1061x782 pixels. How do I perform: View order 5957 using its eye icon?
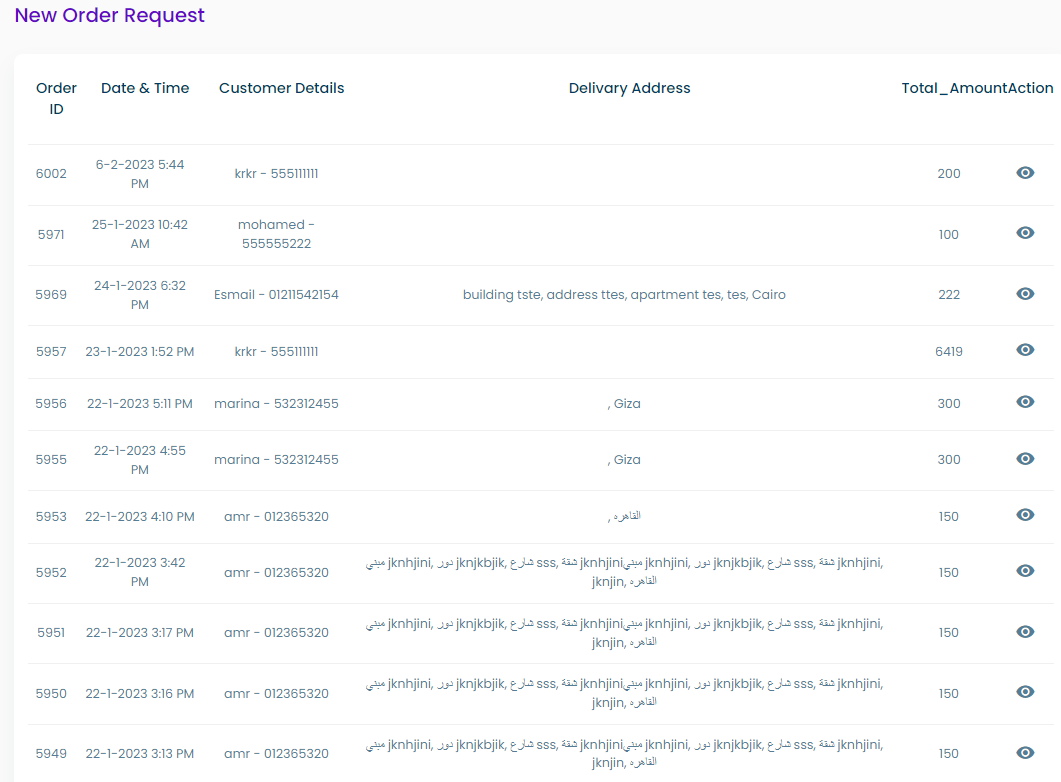pyautogui.click(x=1025, y=350)
